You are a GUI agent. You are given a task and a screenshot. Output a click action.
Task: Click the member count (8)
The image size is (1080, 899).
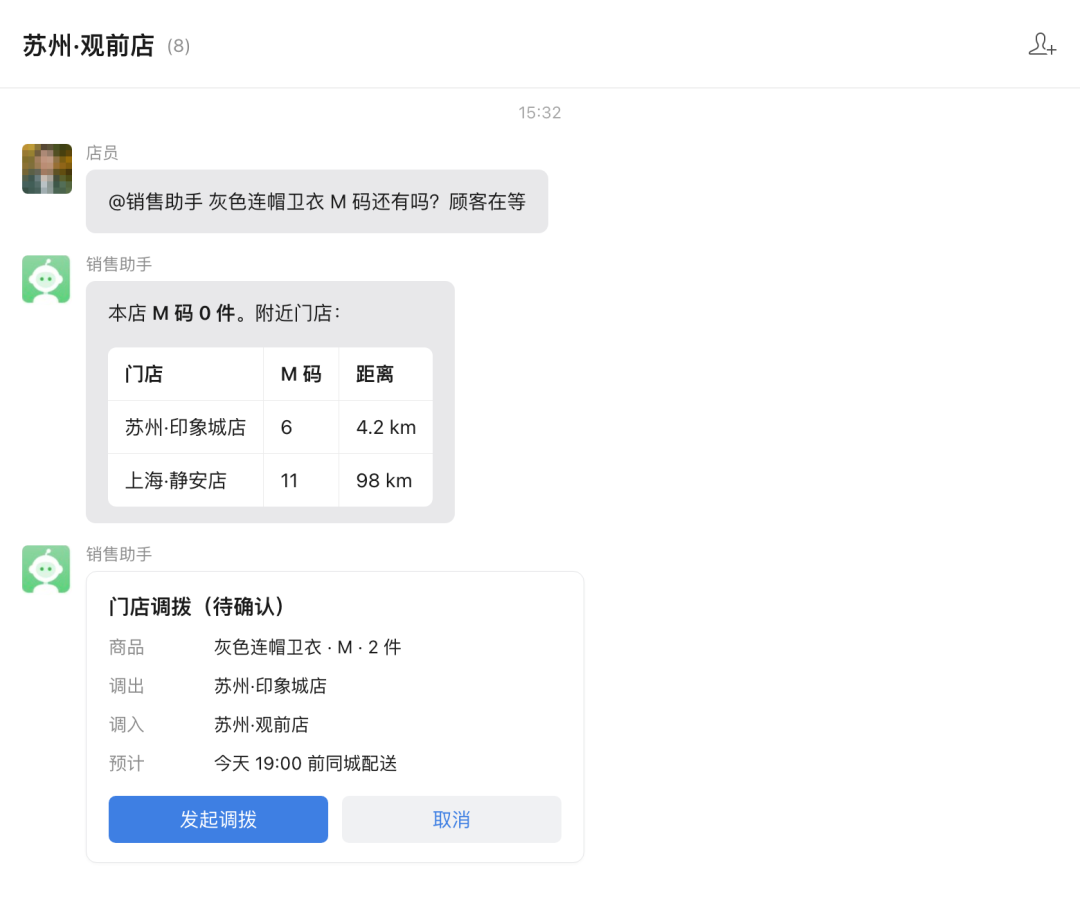click(178, 46)
